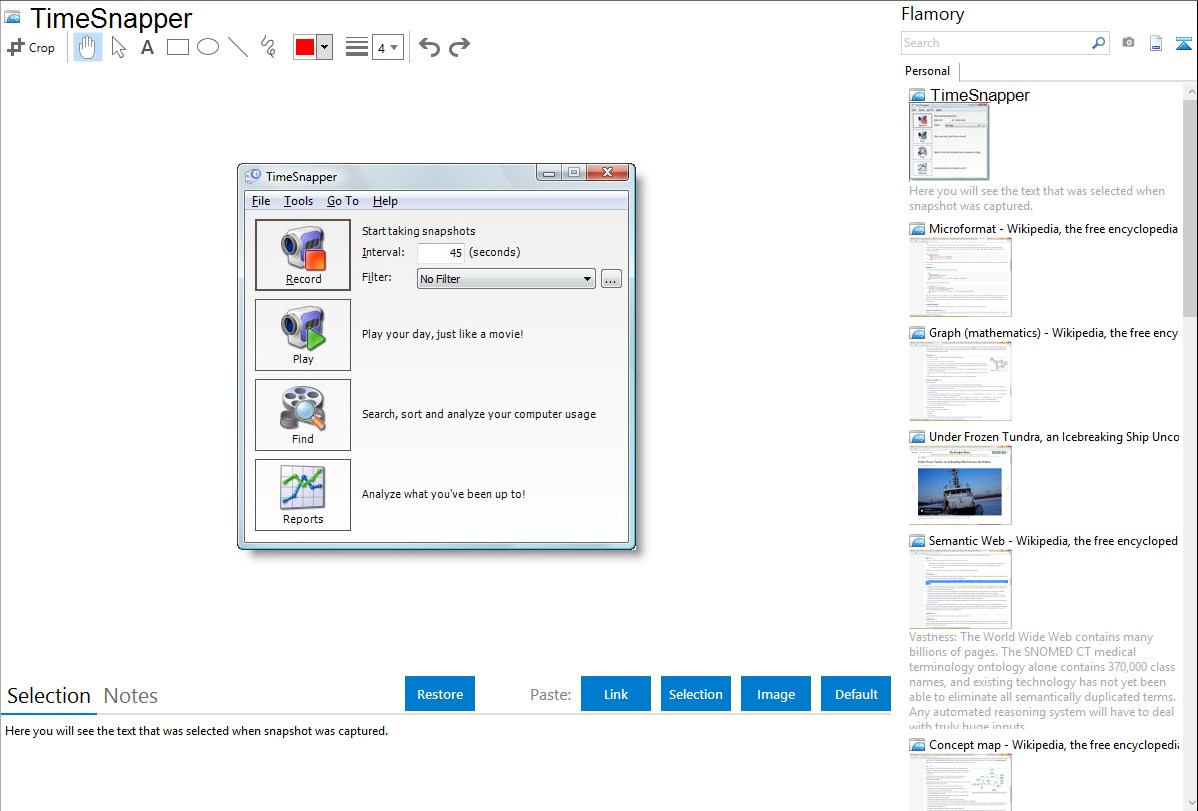
Task: Click the redo arrow
Action: [459, 47]
